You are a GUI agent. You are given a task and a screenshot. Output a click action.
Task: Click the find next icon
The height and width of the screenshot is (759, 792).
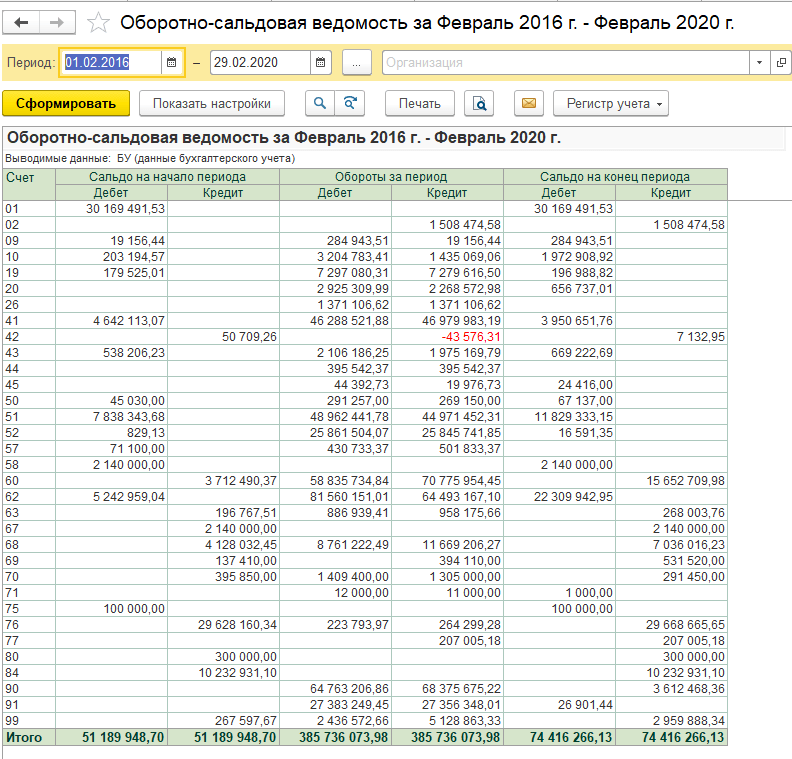coord(350,104)
